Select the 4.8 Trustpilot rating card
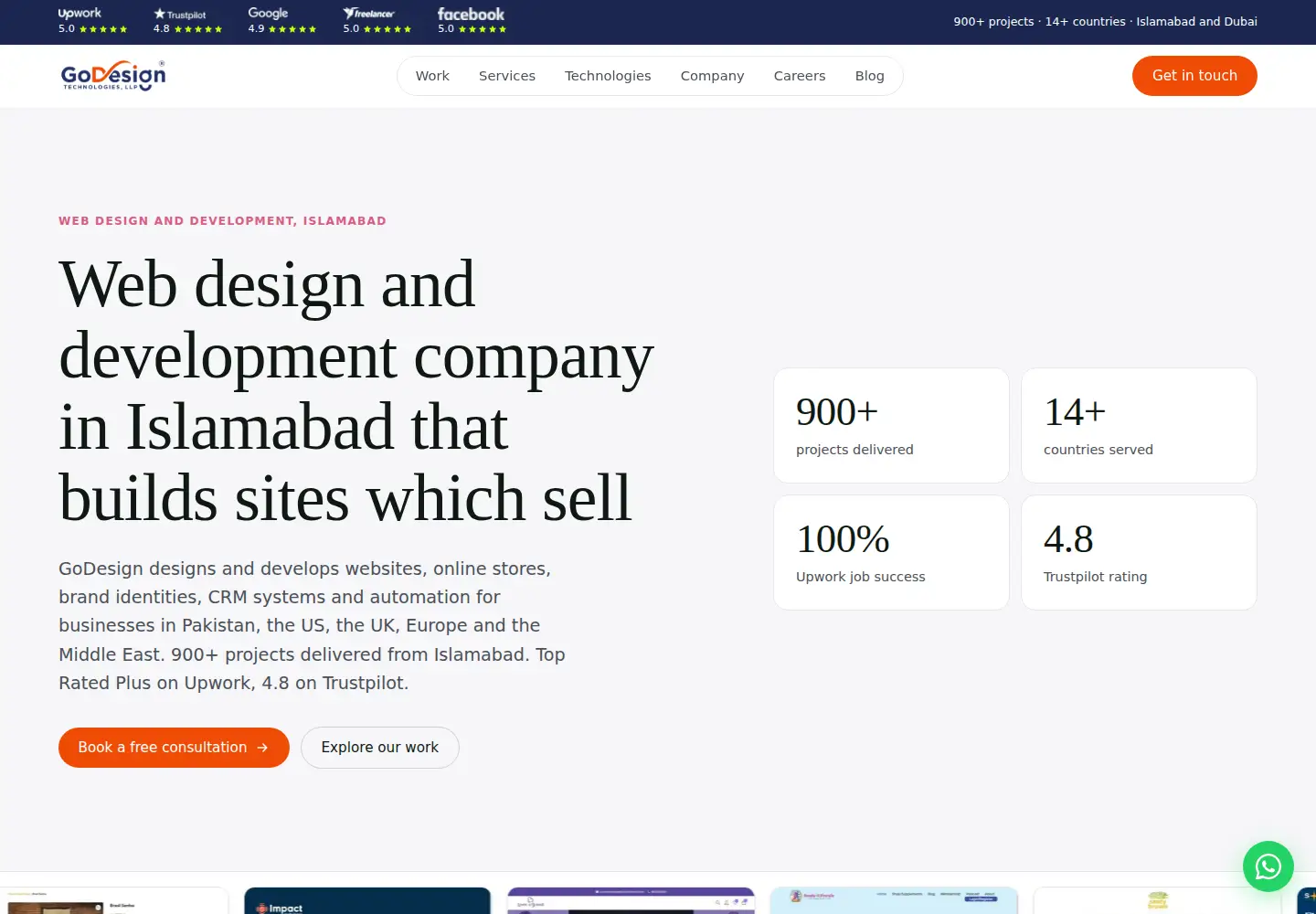Image resolution: width=1316 pixels, height=914 pixels. point(1139,553)
